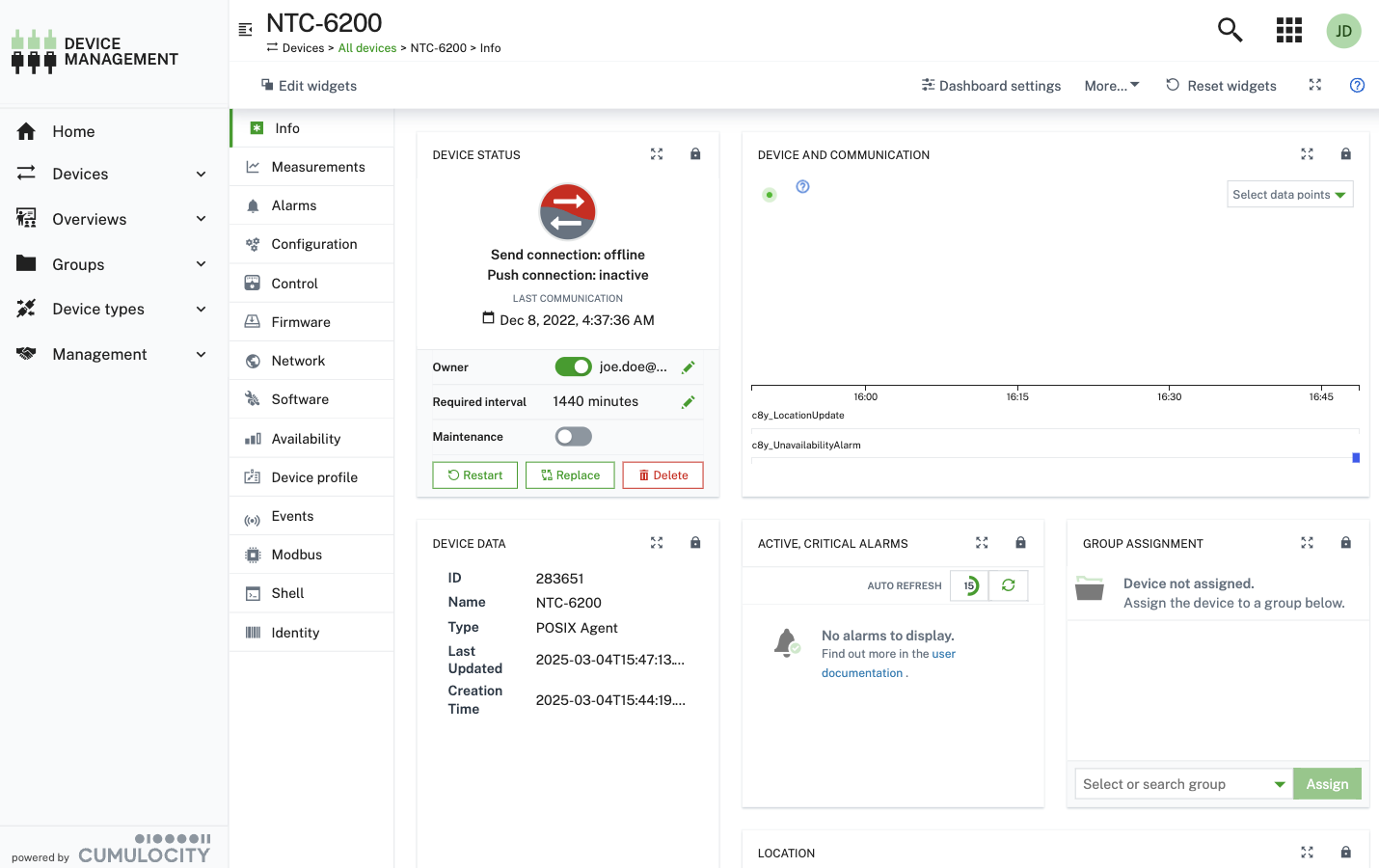Collapse the left navigation menu icon
1379x868 pixels.
click(246, 30)
